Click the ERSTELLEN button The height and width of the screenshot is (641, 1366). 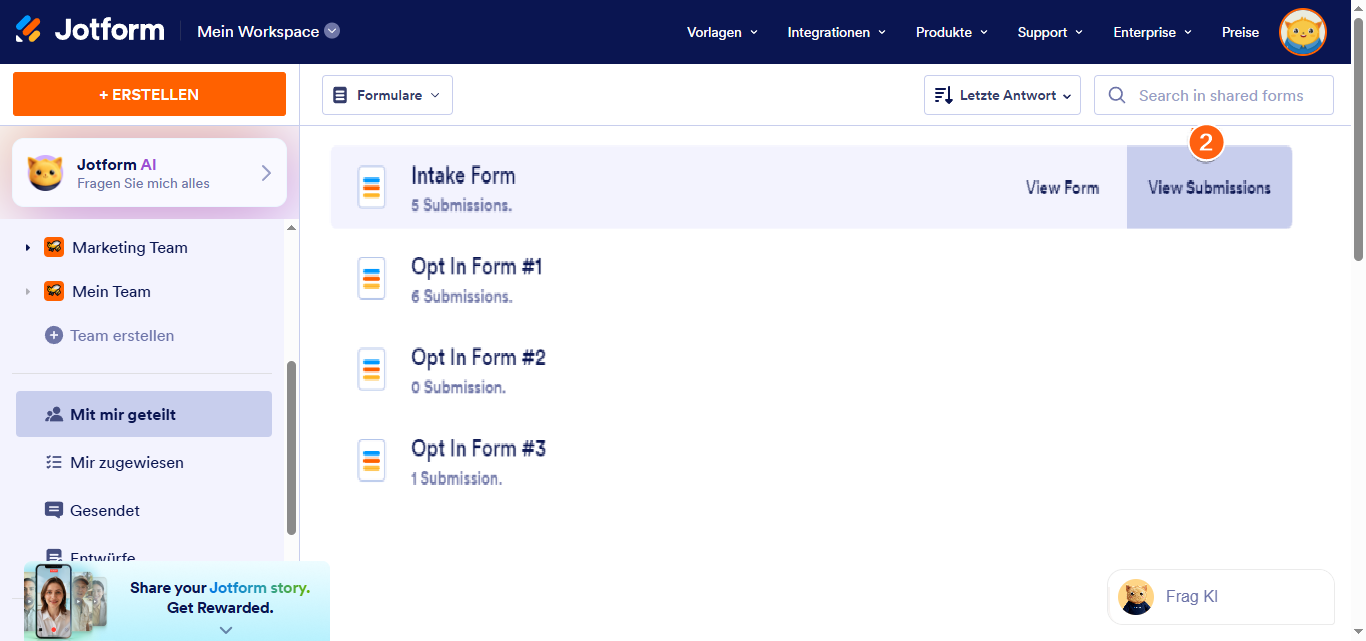click(149, 94)
